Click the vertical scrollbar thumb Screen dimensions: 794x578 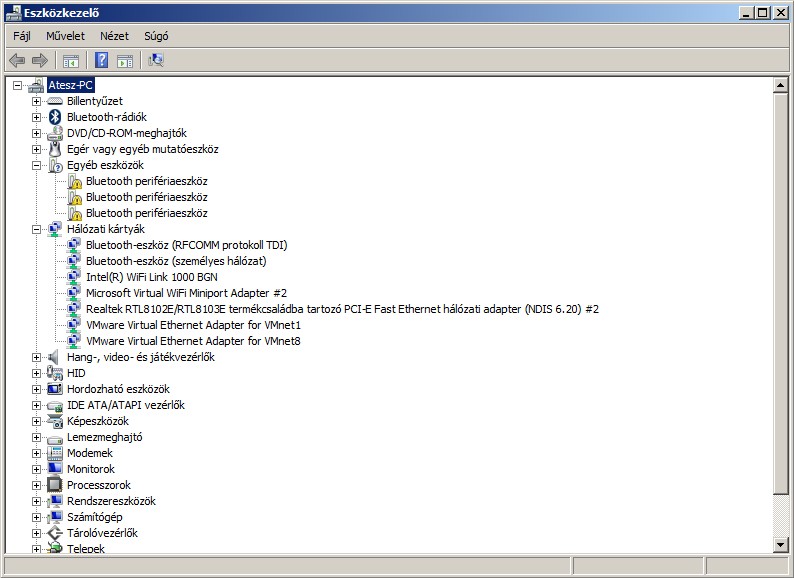tap(780, 293)
